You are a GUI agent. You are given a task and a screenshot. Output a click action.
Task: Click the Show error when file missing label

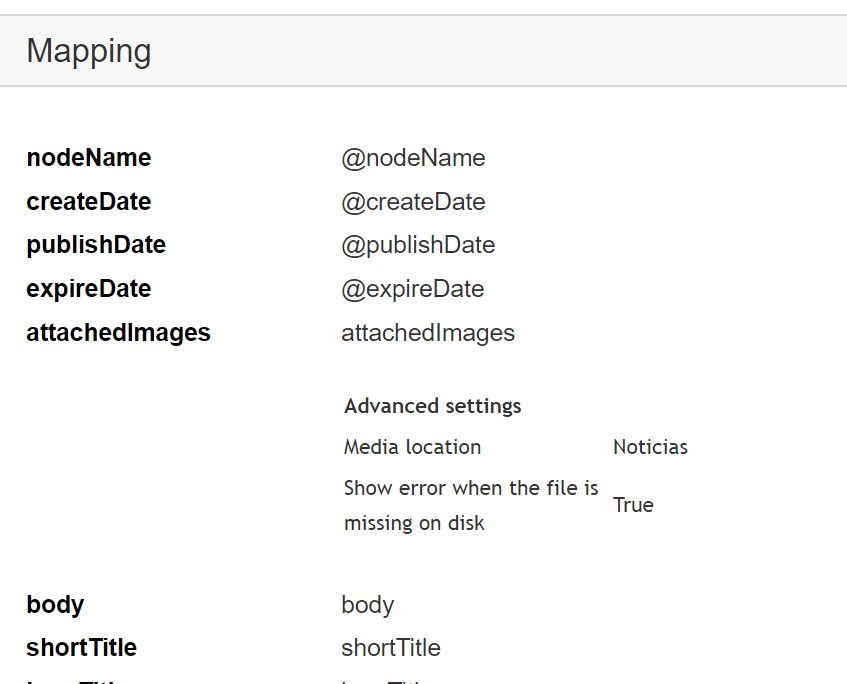[470, 505]
